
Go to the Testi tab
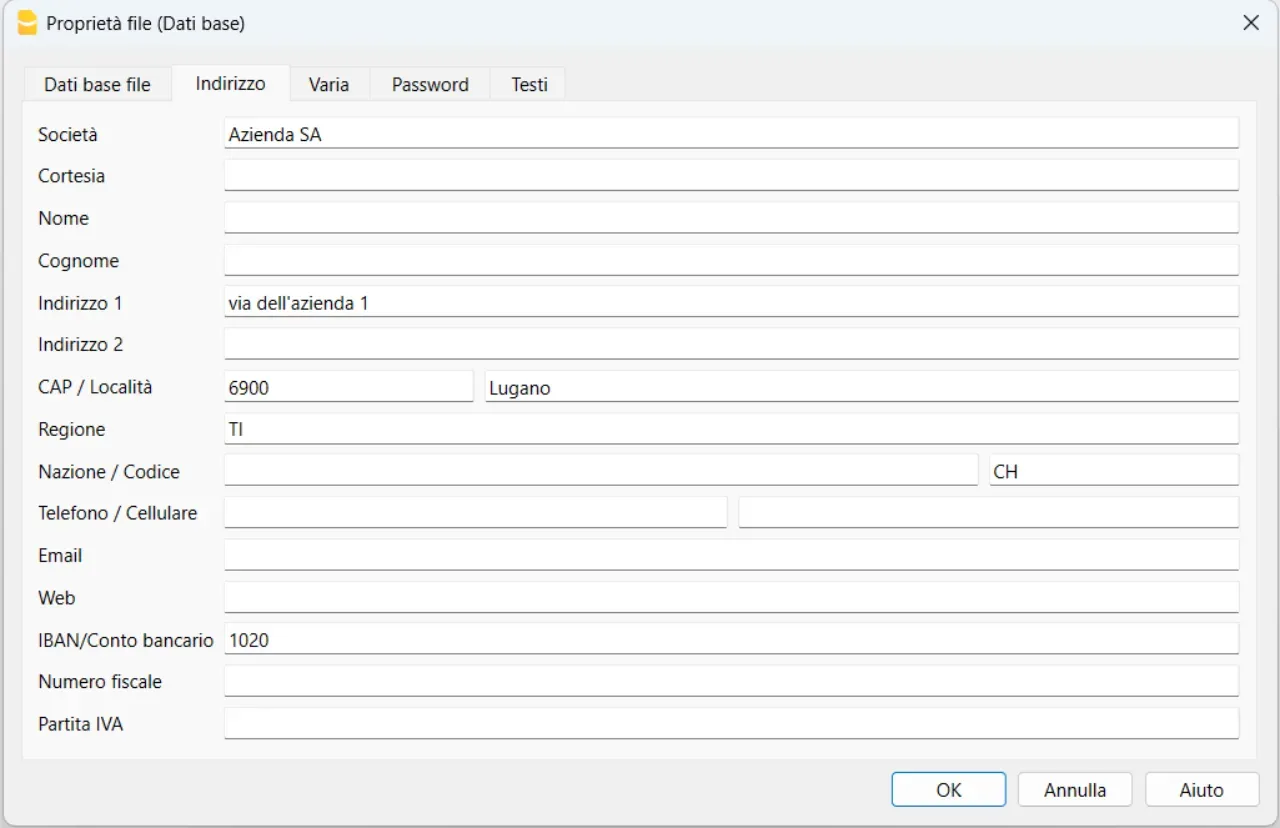[529, 85]
